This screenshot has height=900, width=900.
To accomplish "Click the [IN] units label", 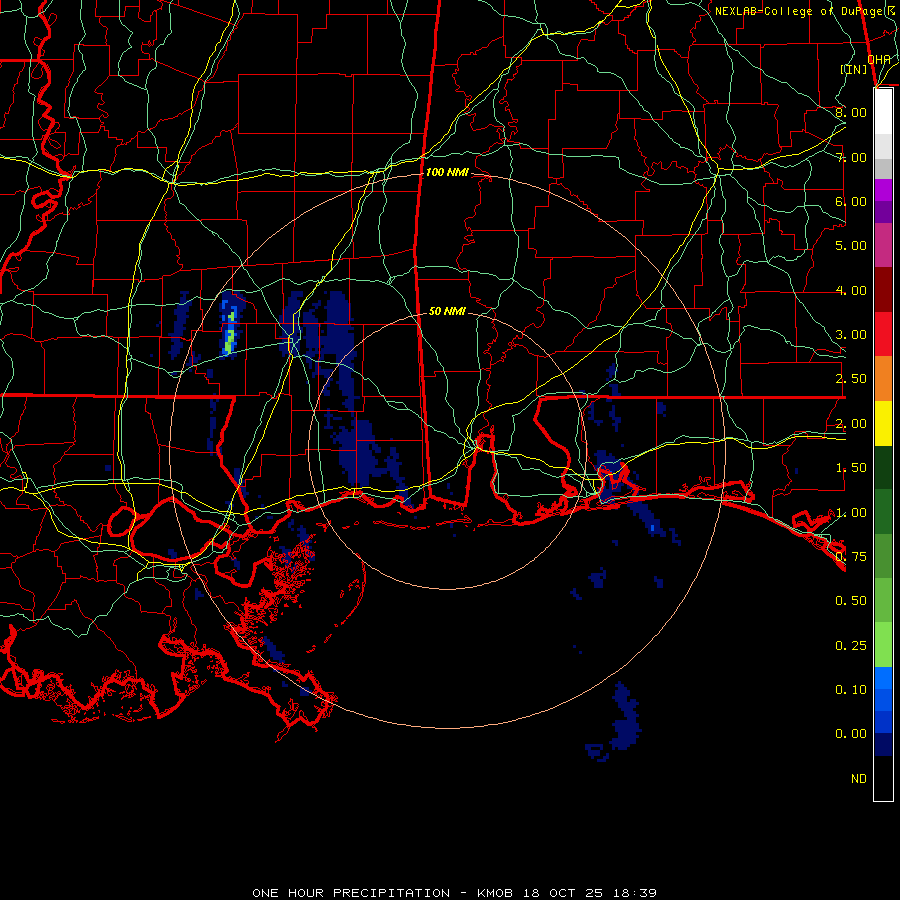I will (854, 69).
